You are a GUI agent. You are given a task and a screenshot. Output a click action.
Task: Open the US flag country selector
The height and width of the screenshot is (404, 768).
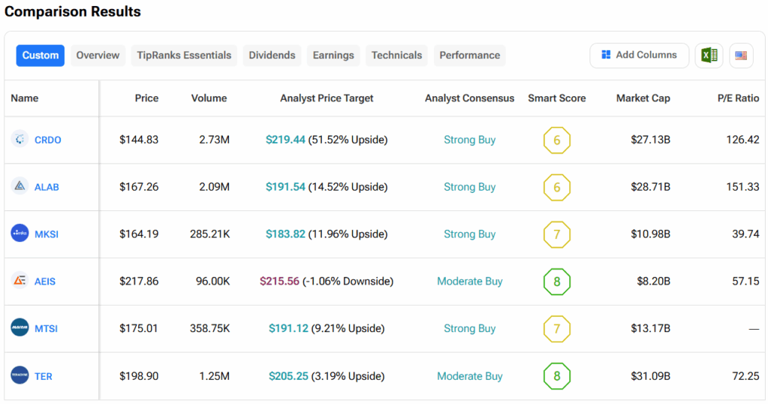click(x=741, y=55)
